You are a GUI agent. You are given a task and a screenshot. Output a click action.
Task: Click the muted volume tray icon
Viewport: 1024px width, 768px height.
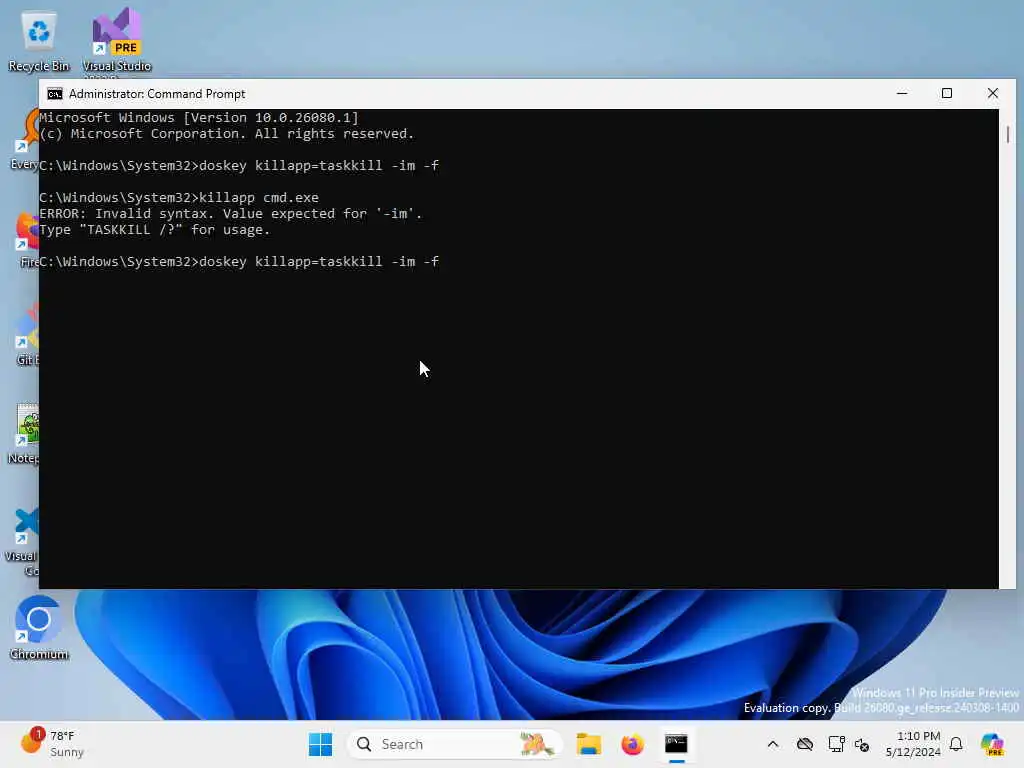pyautogui.click(x=862, y=744)
